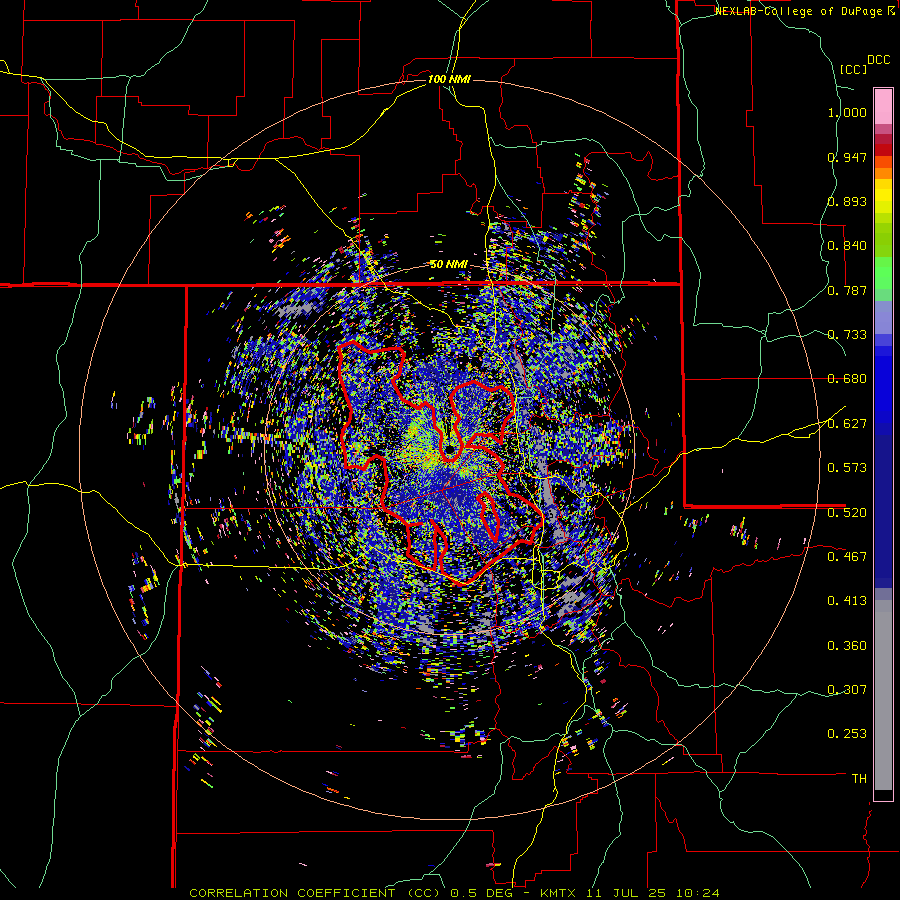Click the 0.573 legend value
This screenshot has height=900, width=900.
coord(847,468)
